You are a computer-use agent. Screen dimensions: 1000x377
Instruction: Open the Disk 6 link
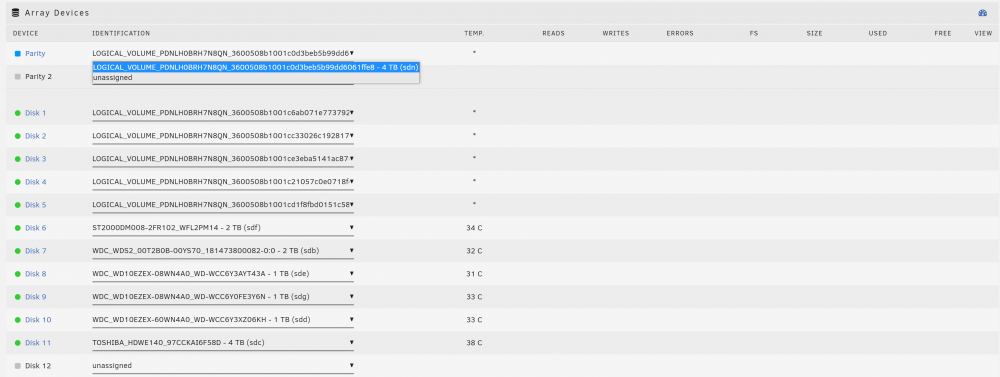[36, 228]
